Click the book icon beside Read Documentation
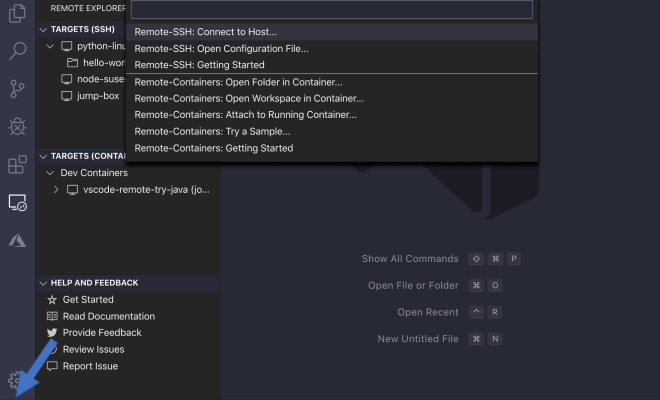Image resolution: width=660 pixels, height=400 pixels. tap(52, 316)
